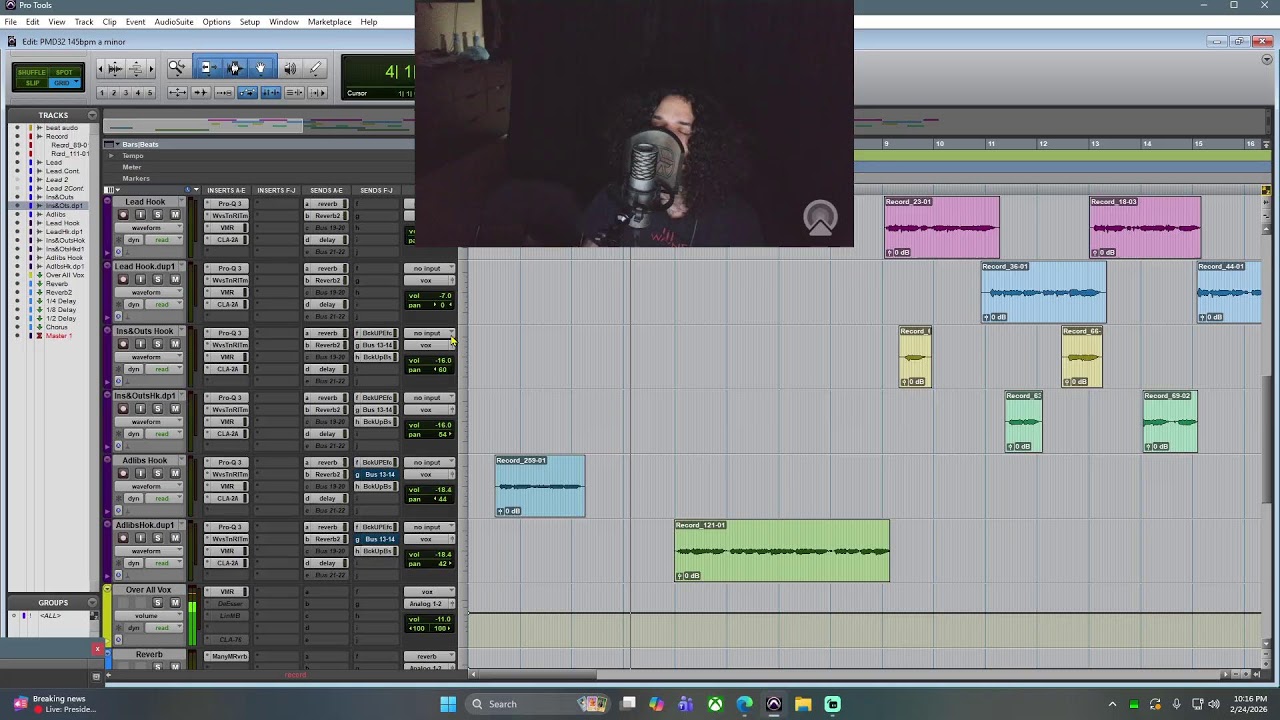Toggle input monitoring on Lead Hook.dup1
This screenshot has width=1280, height=720.
140,279
